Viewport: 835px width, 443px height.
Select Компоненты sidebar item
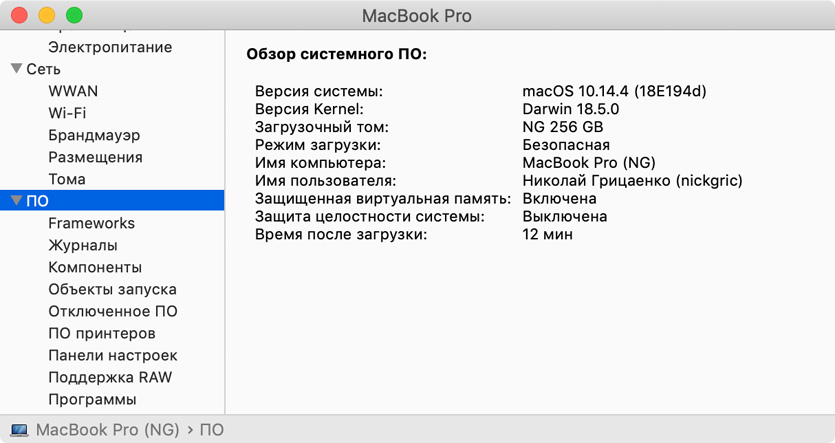tap(95, 267)
